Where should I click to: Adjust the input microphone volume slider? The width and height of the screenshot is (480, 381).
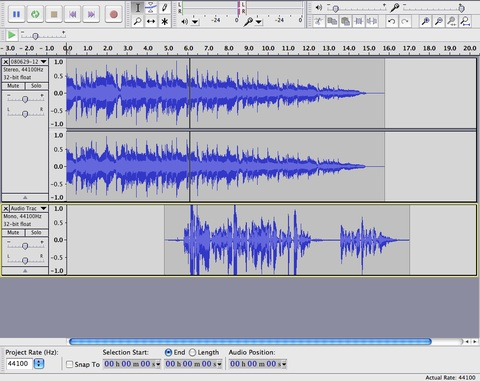tap(433, 8)
